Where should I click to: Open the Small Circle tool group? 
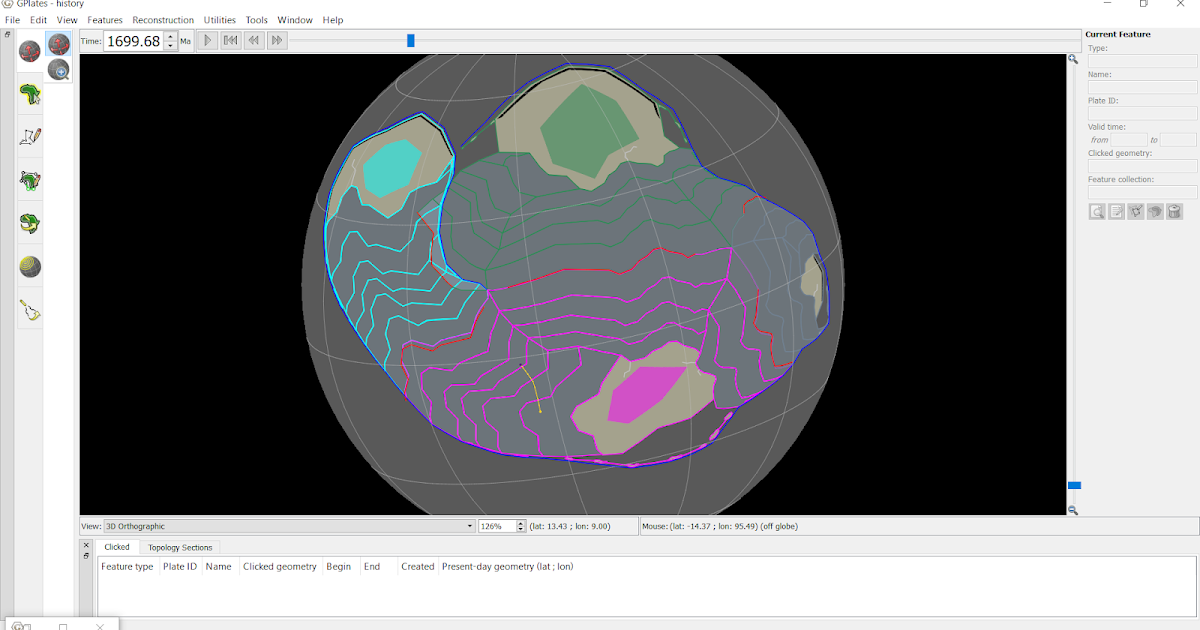[x=30, y=266]
